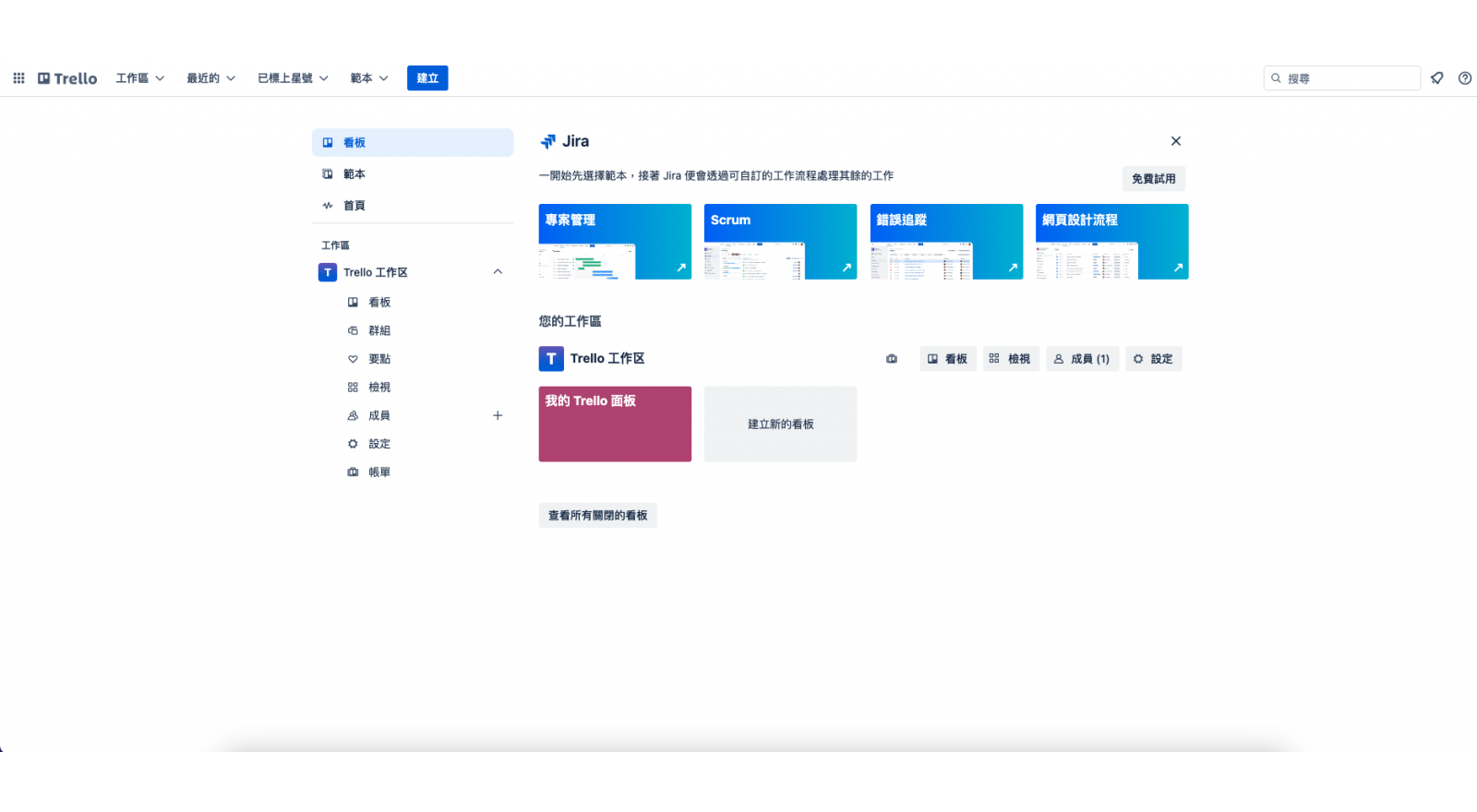
Task: Click the 免費試用 button
Action: click(x=1153, y=179)
